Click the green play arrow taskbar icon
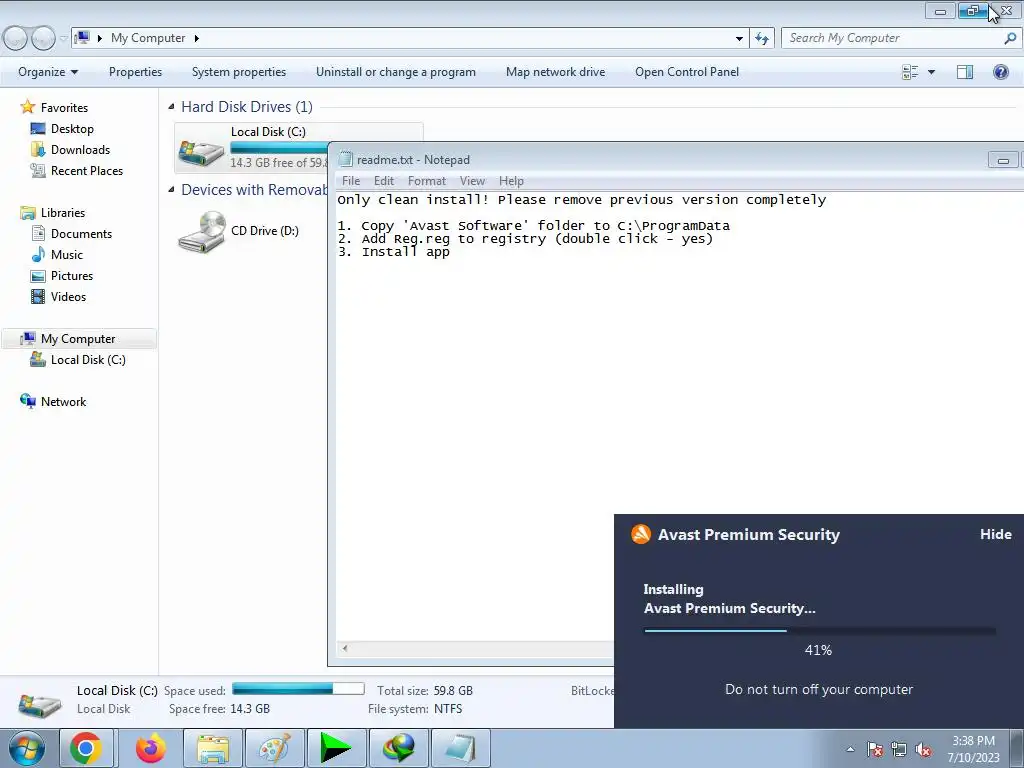Image resolution: width=1024 pixels, height=768 pixels. point(336,748)
